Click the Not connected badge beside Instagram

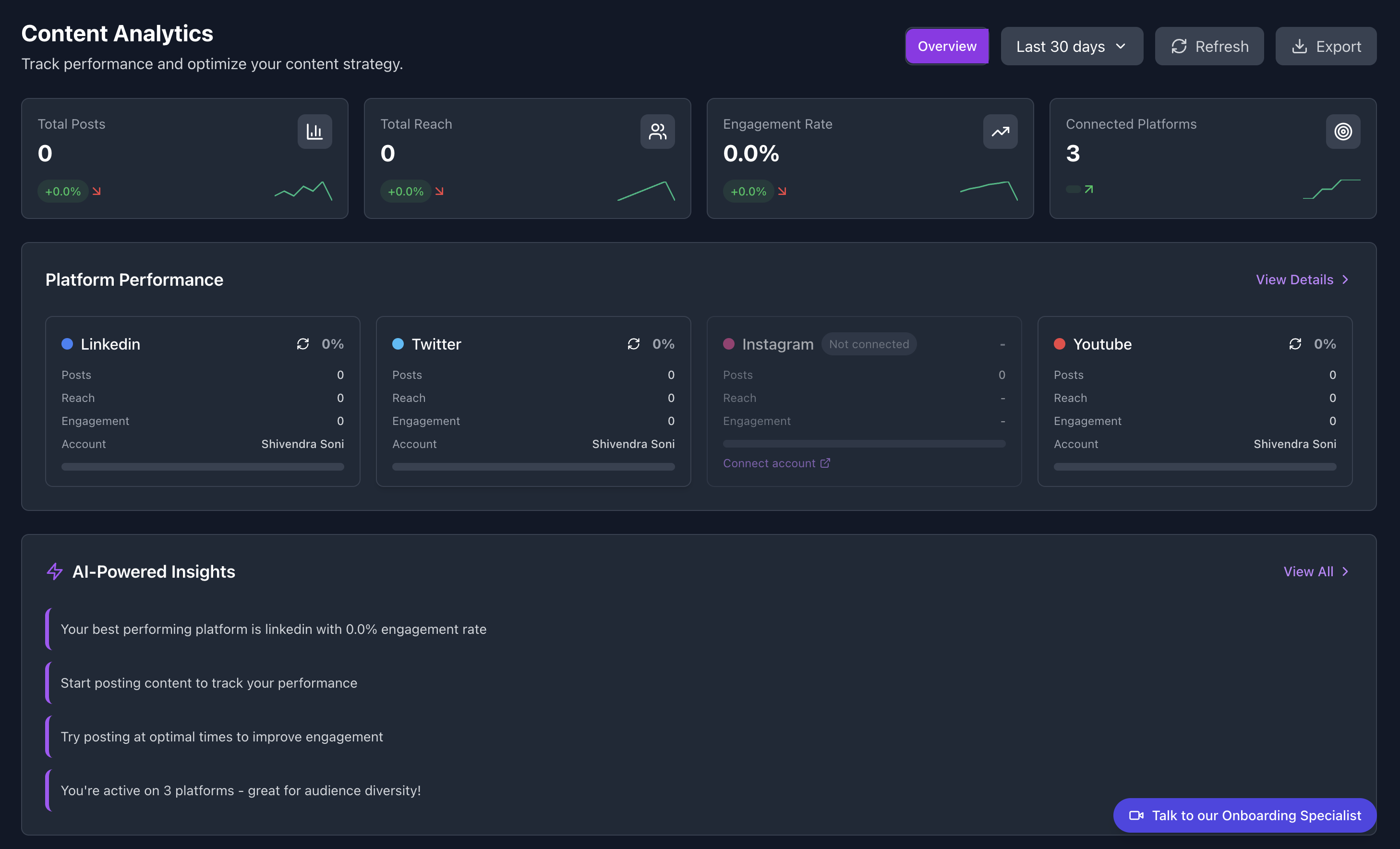tap(869, 344)
